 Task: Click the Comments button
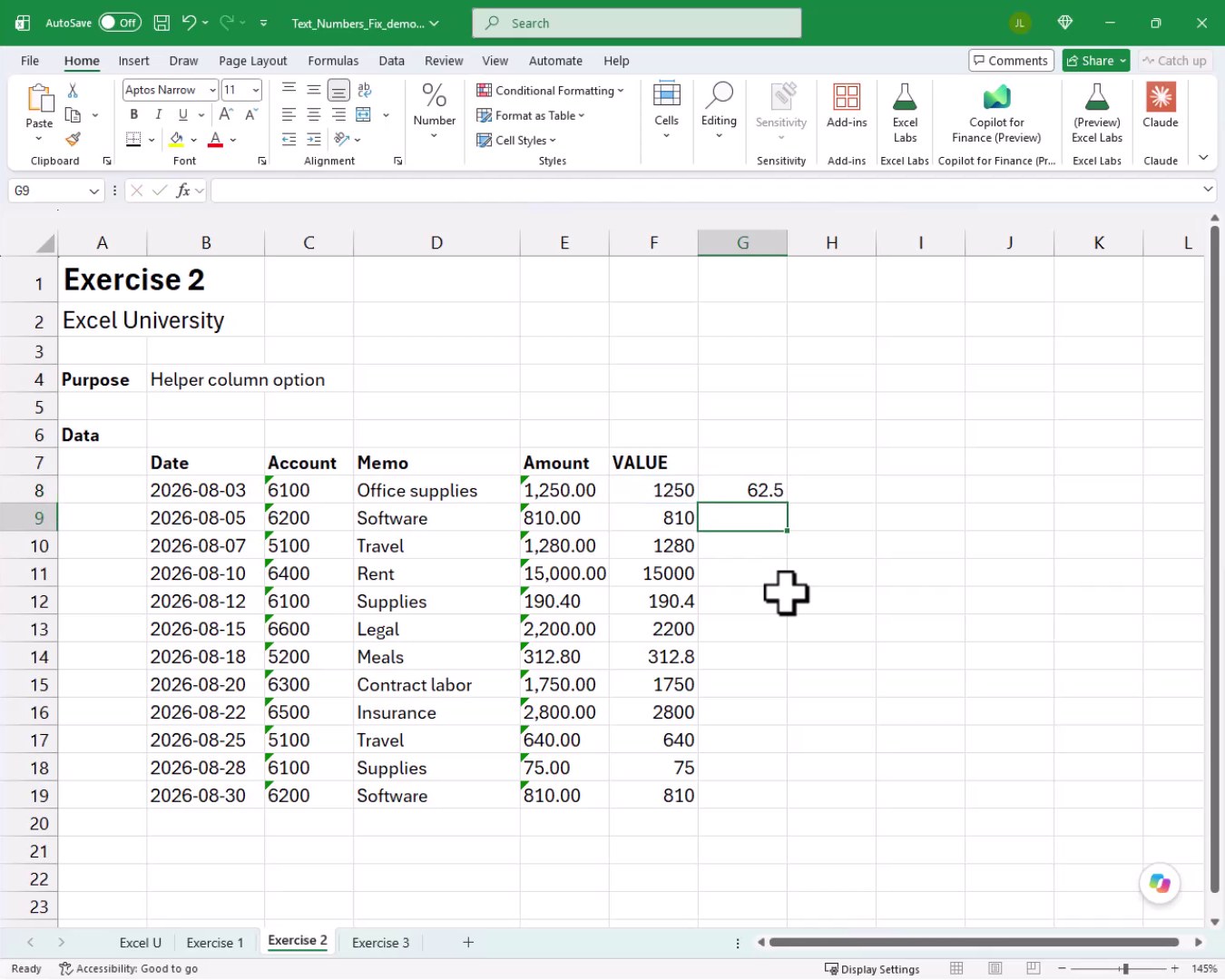pyautogui.click(x=1011, y=61)
